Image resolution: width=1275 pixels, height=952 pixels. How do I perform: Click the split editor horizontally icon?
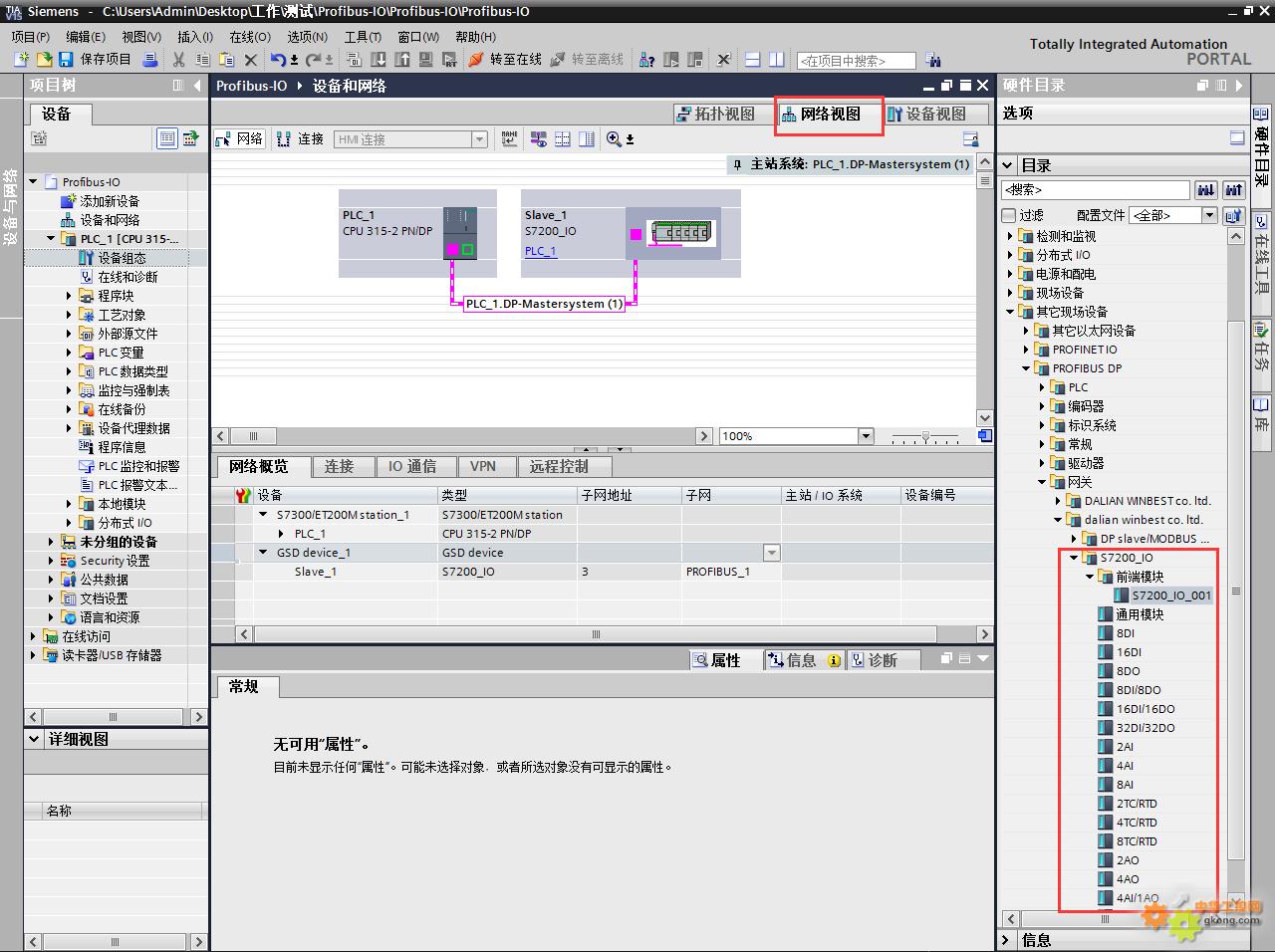(x=753, y=60)
